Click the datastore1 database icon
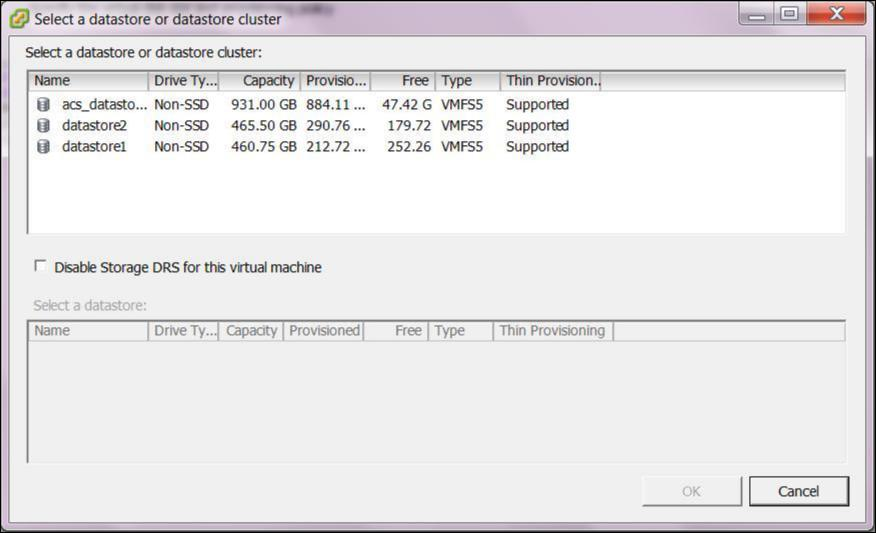Image resolution: width=876 pixels, height=533 pixels. click(x=43, y=146)
